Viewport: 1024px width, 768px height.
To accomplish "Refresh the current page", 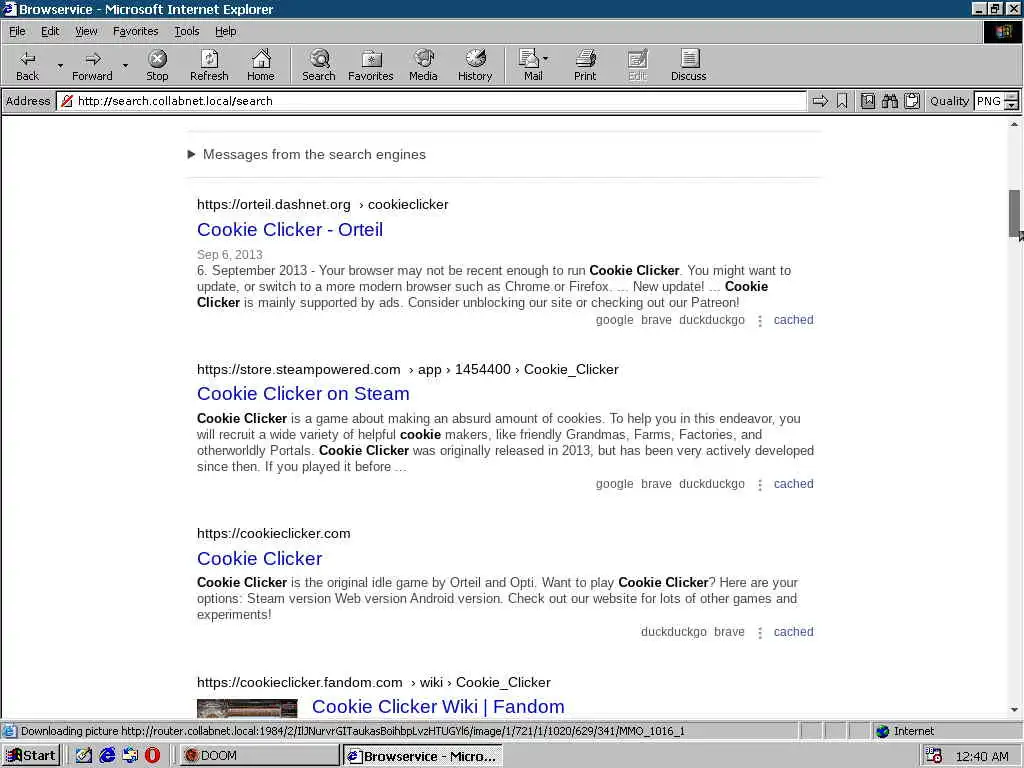I will coord(209,65).
